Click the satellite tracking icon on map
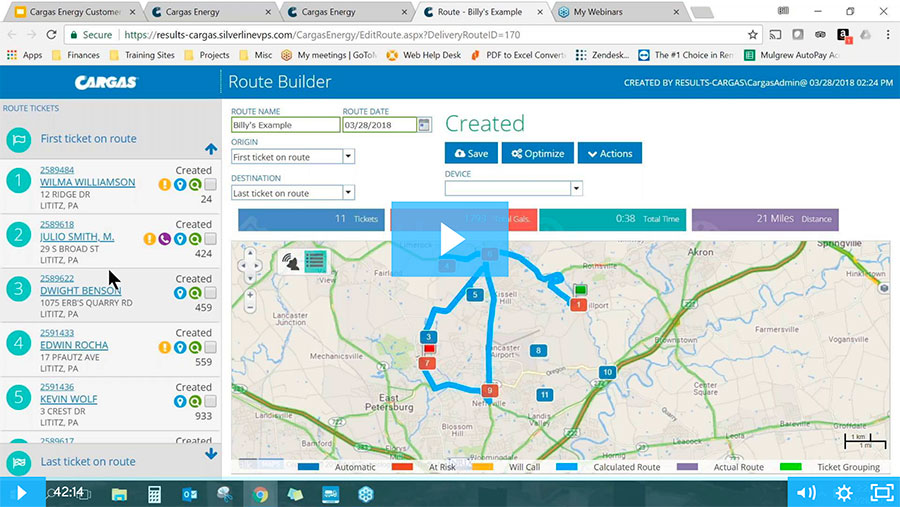This screenshot has height=507, width=900. coord(292,262)
